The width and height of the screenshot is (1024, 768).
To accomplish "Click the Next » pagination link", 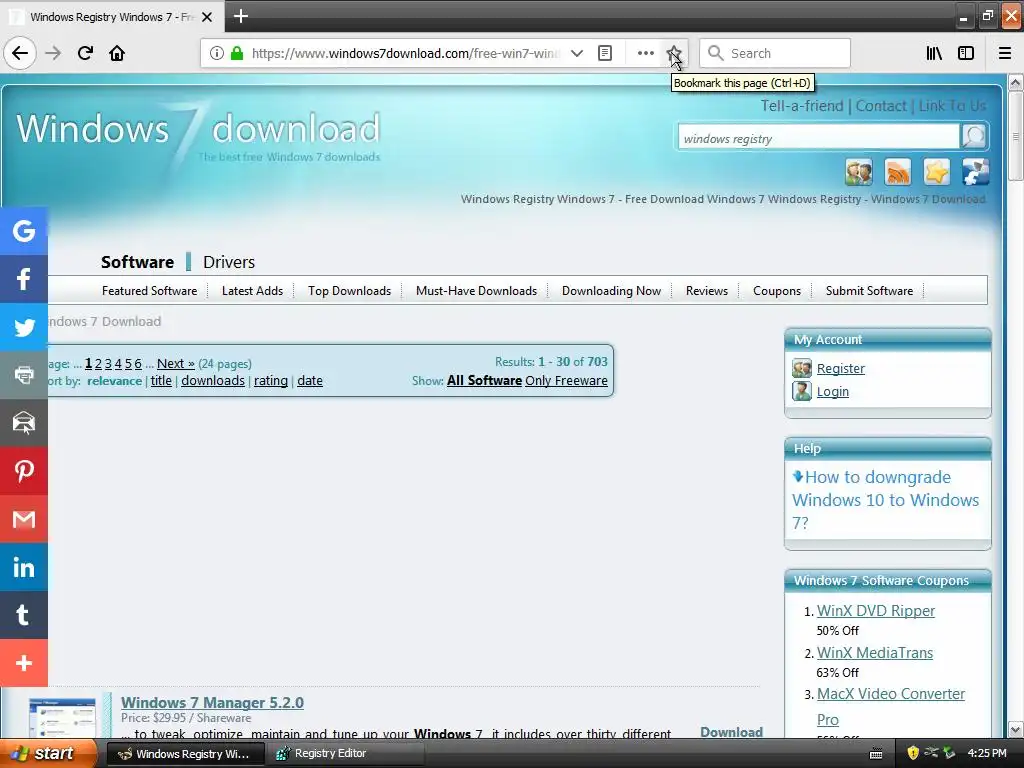I will coord(176,364).
